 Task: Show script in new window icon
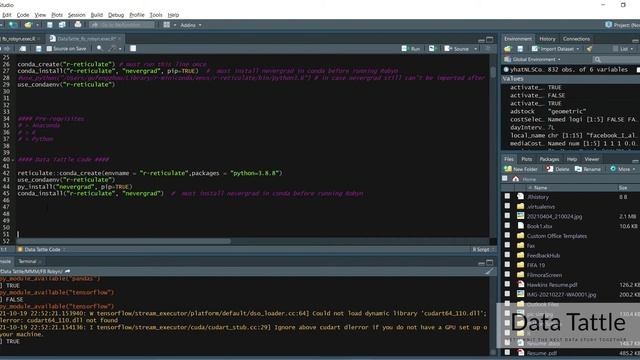point(23,49)
